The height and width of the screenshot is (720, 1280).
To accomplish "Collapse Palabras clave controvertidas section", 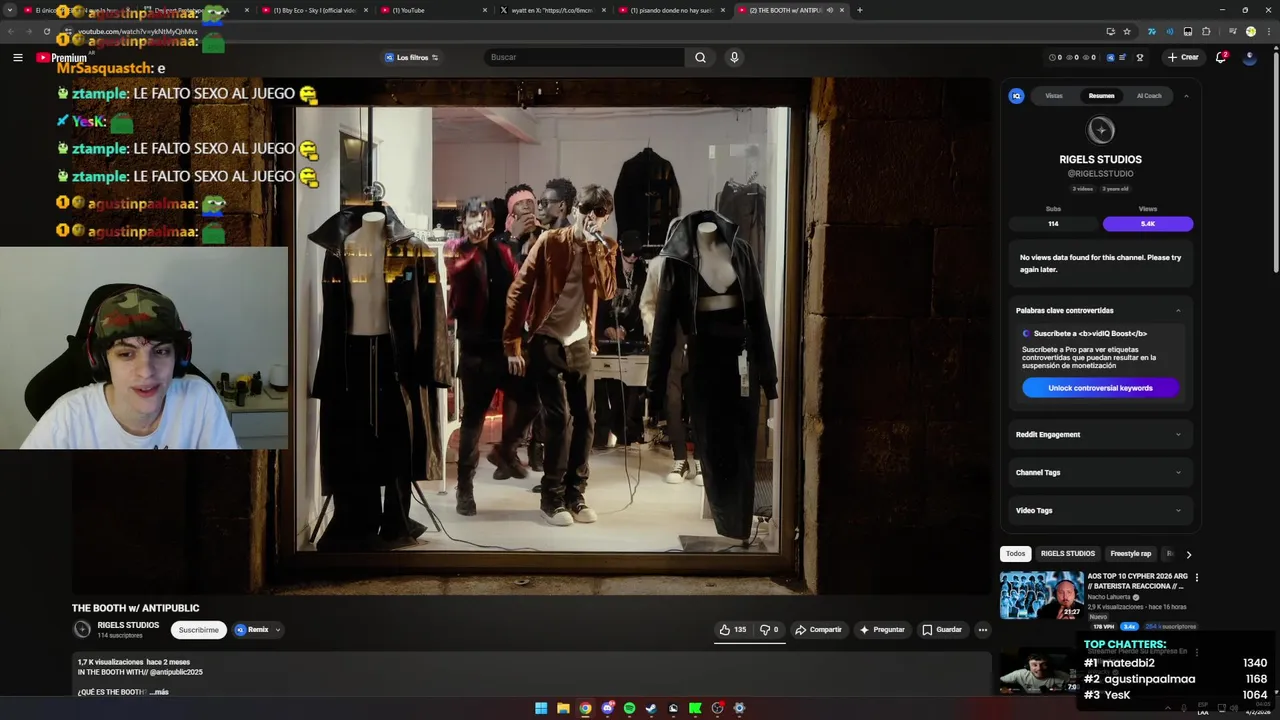I will [x=1178, y=310].
